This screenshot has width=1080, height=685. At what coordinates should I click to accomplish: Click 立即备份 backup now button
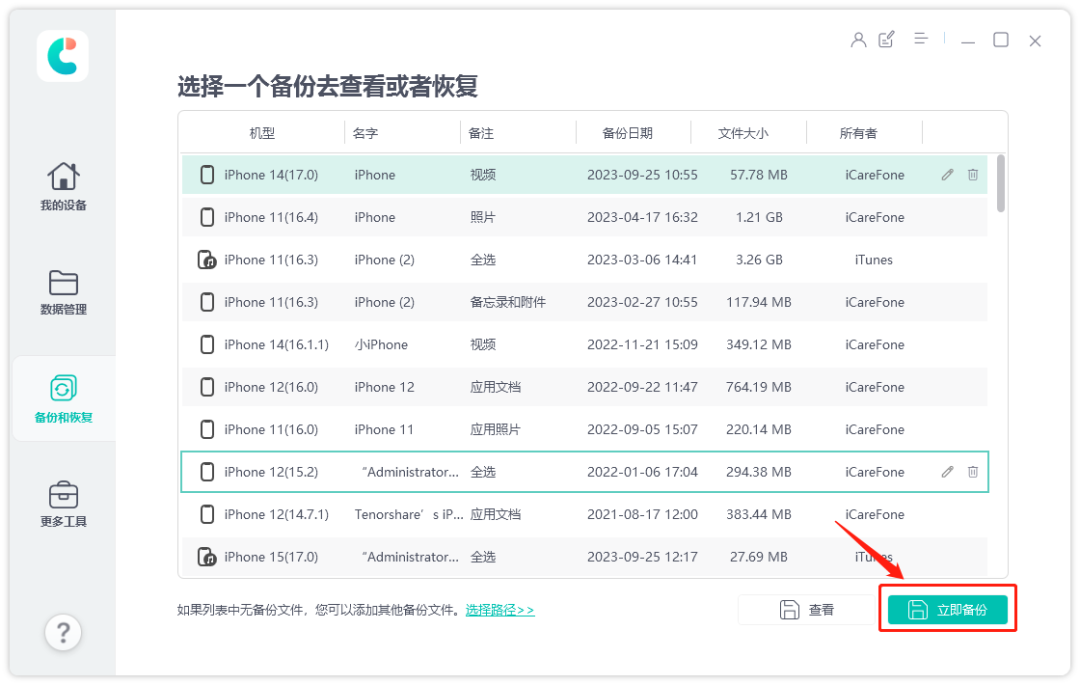948,609
